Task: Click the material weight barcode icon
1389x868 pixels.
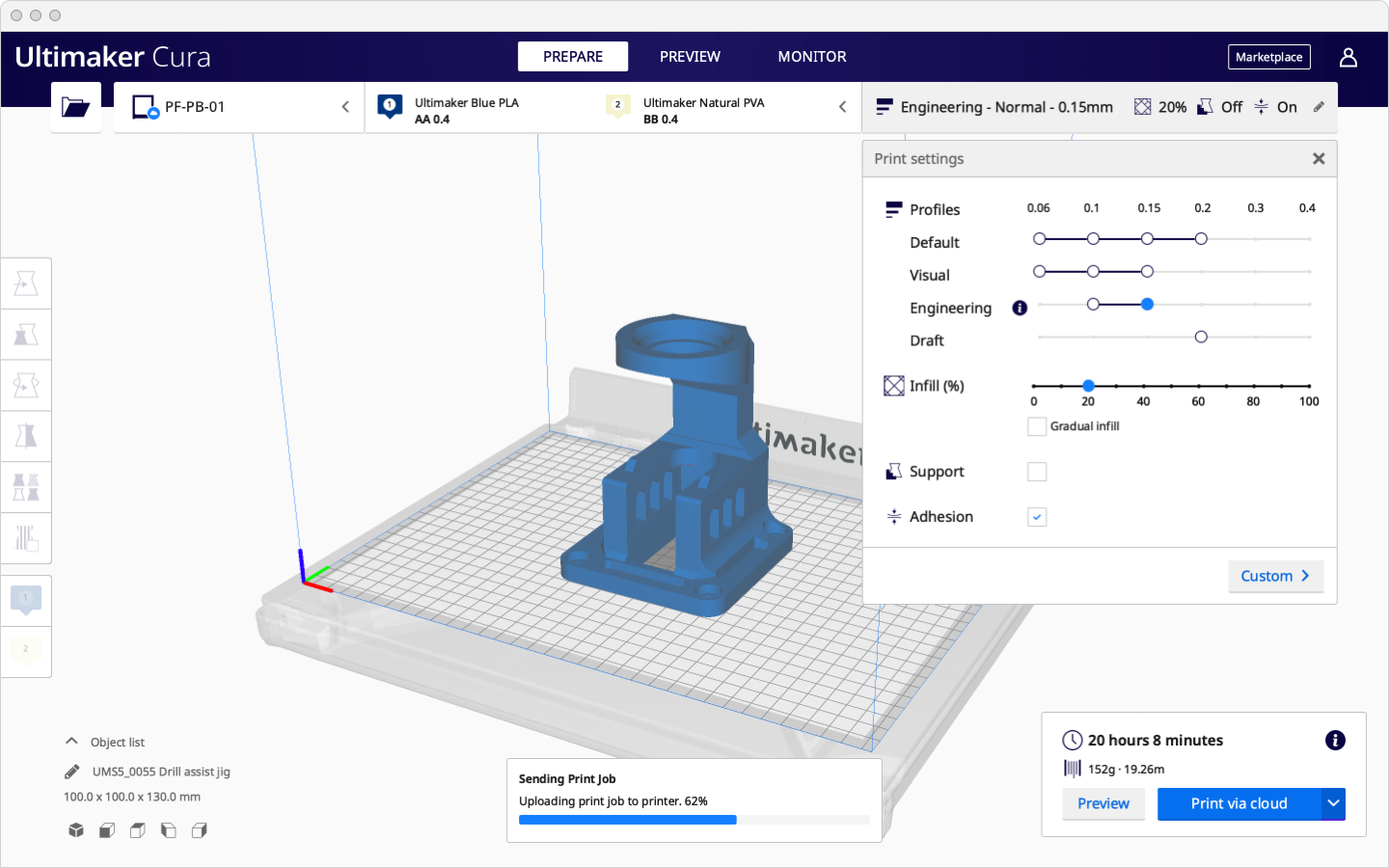Action: [1073, 769]
